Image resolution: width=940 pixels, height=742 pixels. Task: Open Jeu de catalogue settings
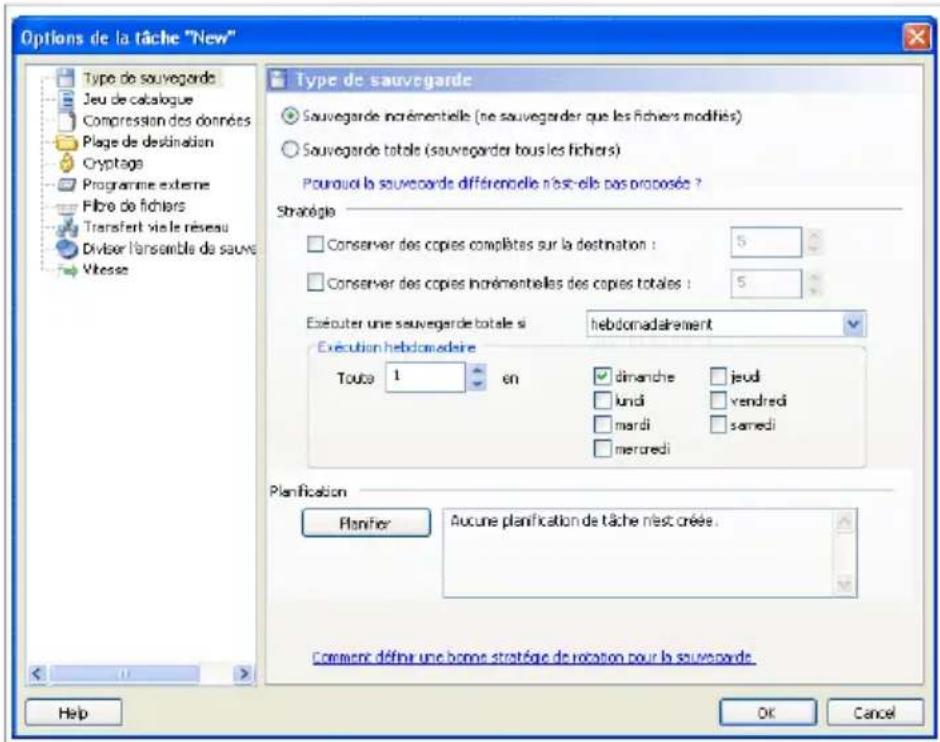coord(137,99)
